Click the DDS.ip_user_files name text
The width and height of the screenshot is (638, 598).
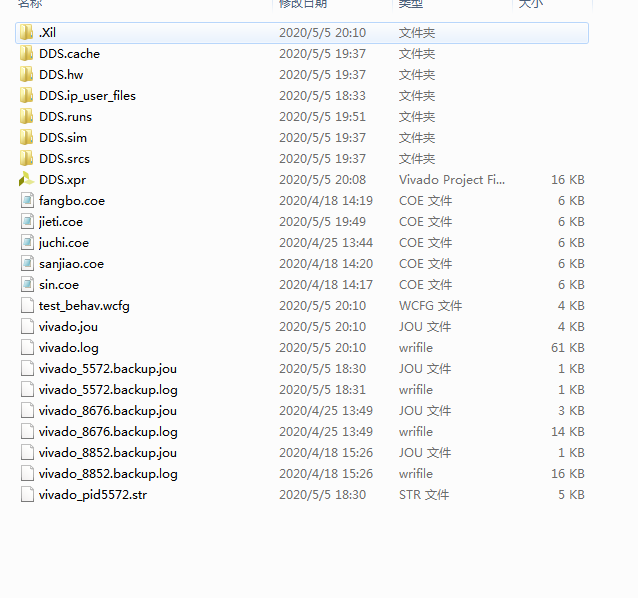pos(87,96)
